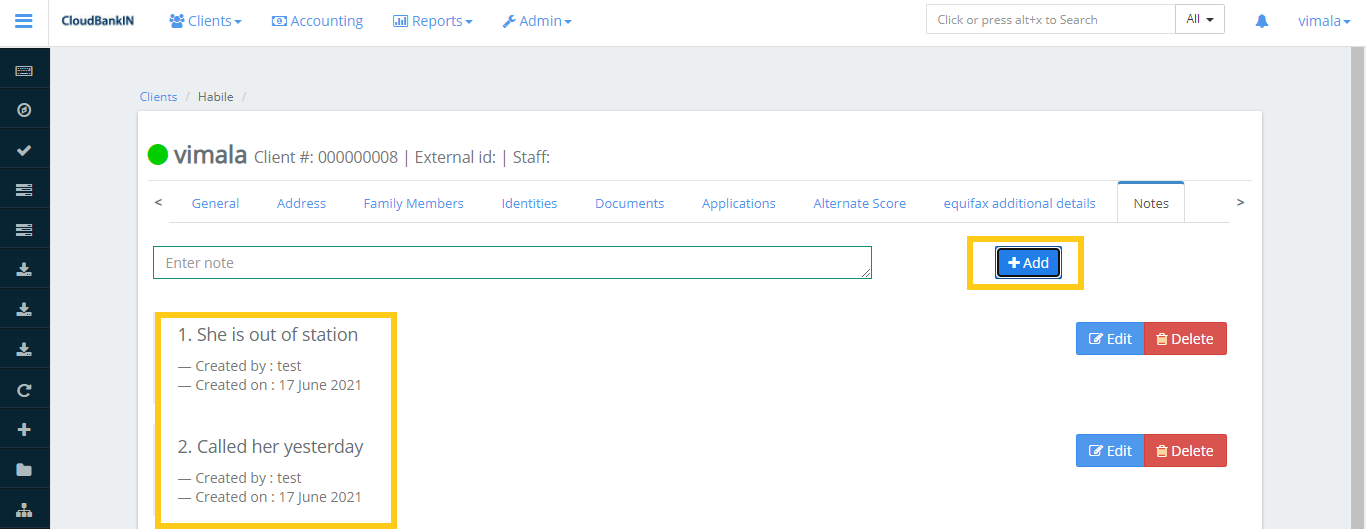Viewport: 1366px width, 529px height.
Task: Click the compass navigation icon in sidebar
Action: (x=24, y=110)
